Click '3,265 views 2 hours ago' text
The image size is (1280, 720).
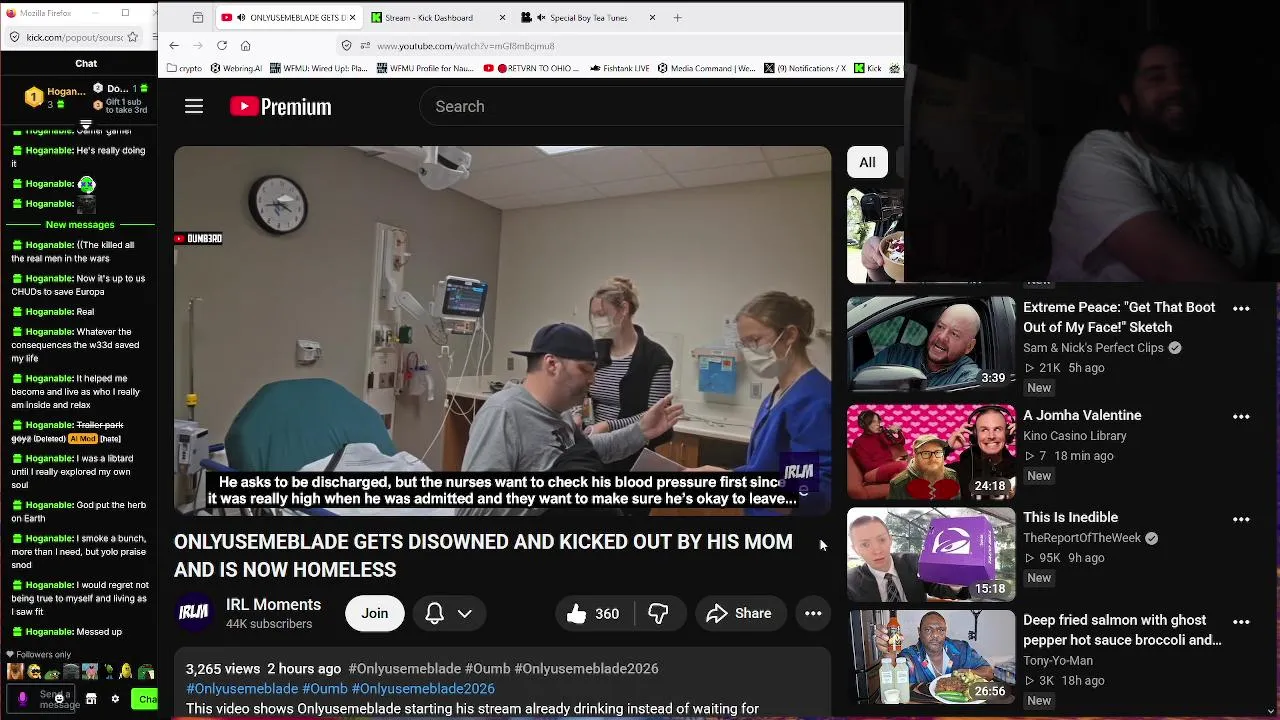(264, 668)
